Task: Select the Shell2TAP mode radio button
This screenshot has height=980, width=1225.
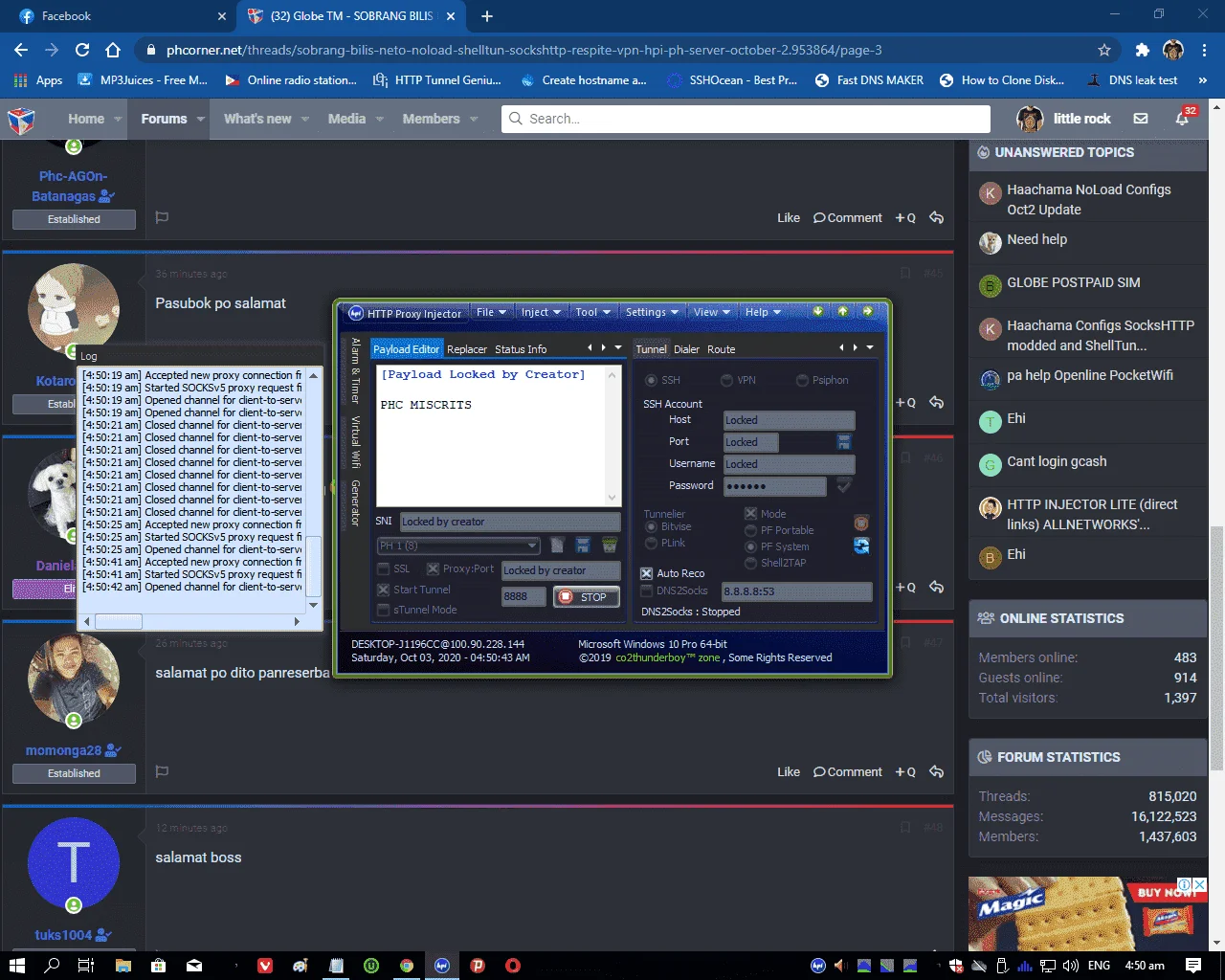Action: pos(751,563)
